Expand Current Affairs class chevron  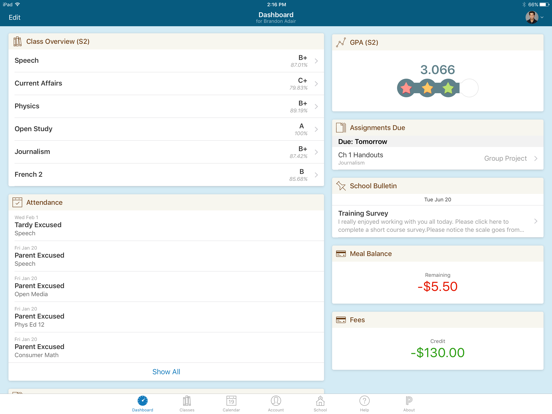click(x=316, y=84)
